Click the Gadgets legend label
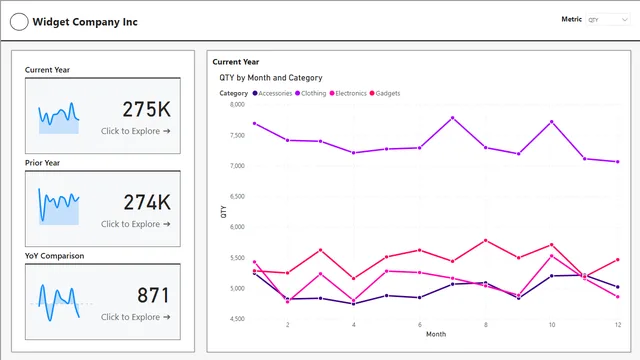640x360 pixels. 388,93
